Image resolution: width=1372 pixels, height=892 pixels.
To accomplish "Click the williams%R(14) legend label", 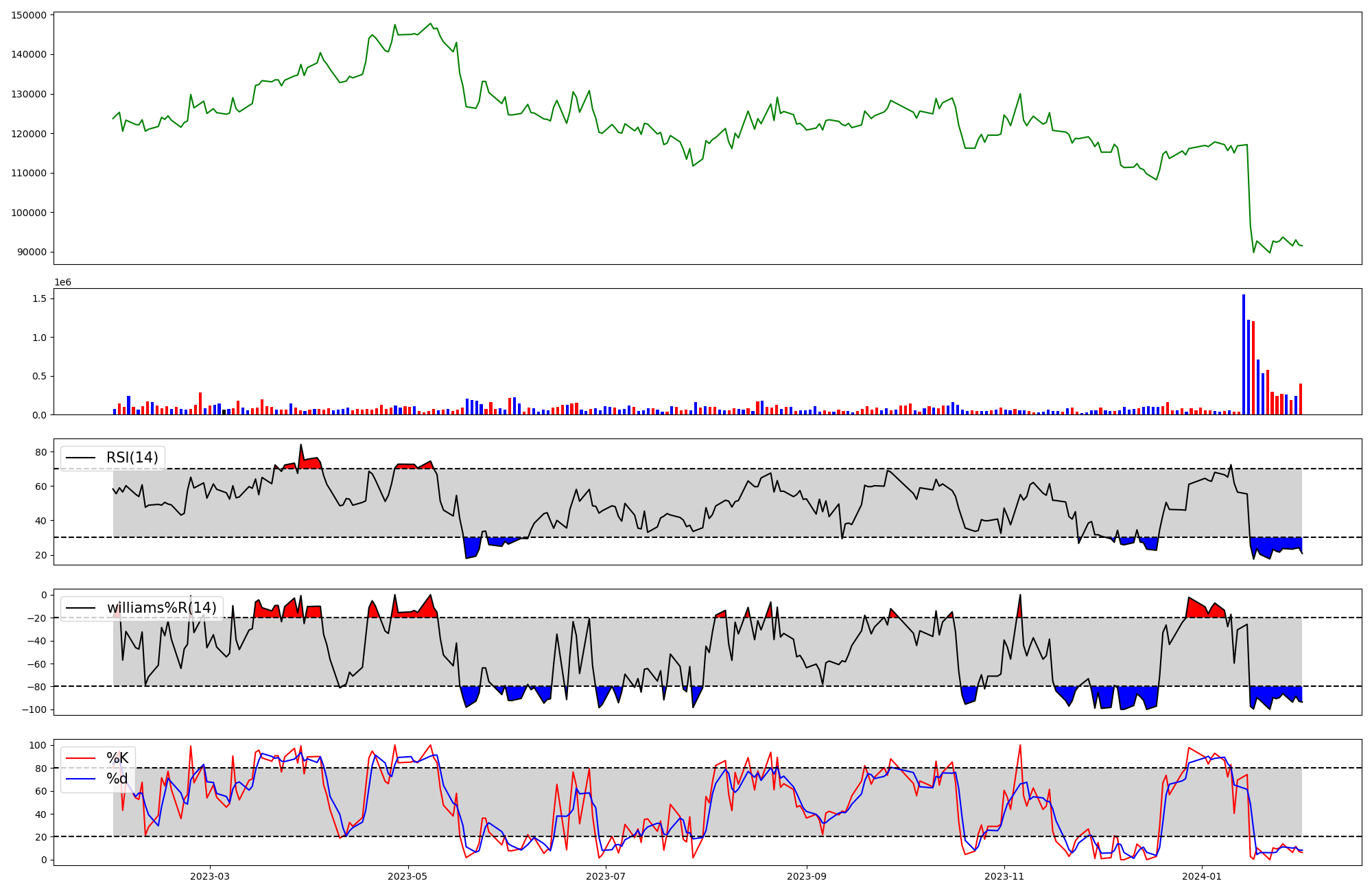I will (161, 608).
